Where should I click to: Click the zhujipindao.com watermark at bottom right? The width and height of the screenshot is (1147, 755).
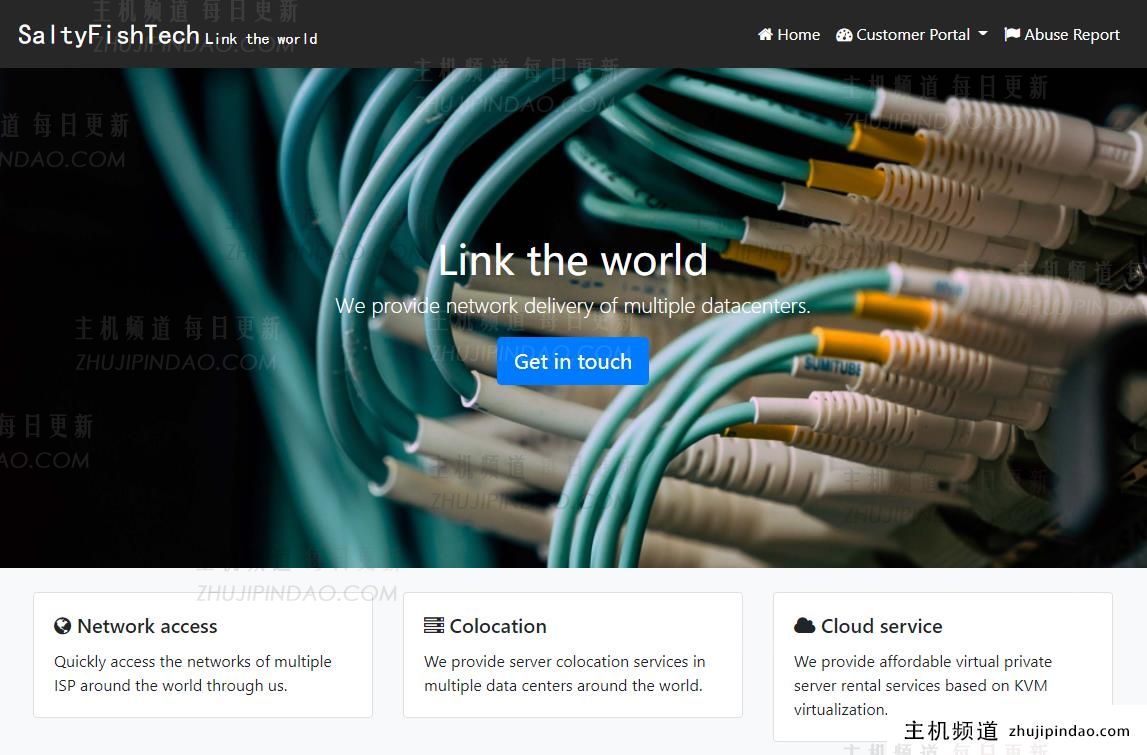tap(1069, 731)
